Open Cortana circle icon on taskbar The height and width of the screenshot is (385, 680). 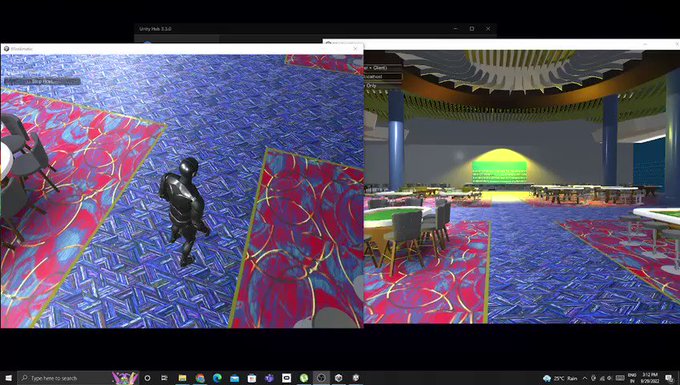coord(147,378)
